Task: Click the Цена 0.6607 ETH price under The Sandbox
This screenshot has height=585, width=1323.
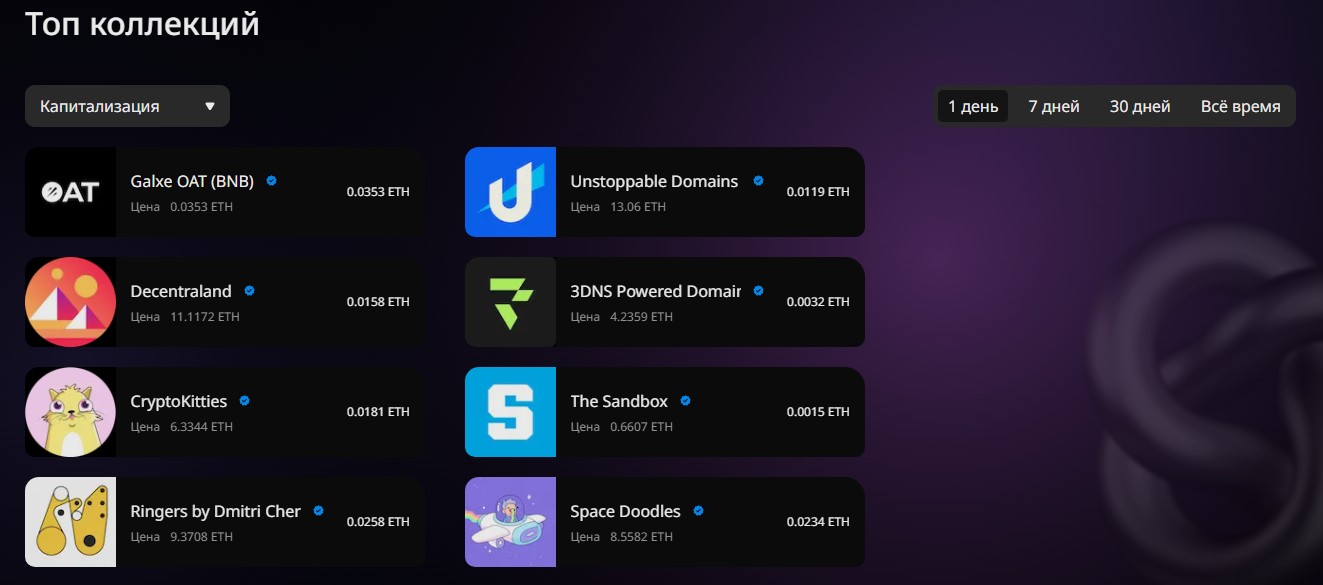Action: click(622, 427)
